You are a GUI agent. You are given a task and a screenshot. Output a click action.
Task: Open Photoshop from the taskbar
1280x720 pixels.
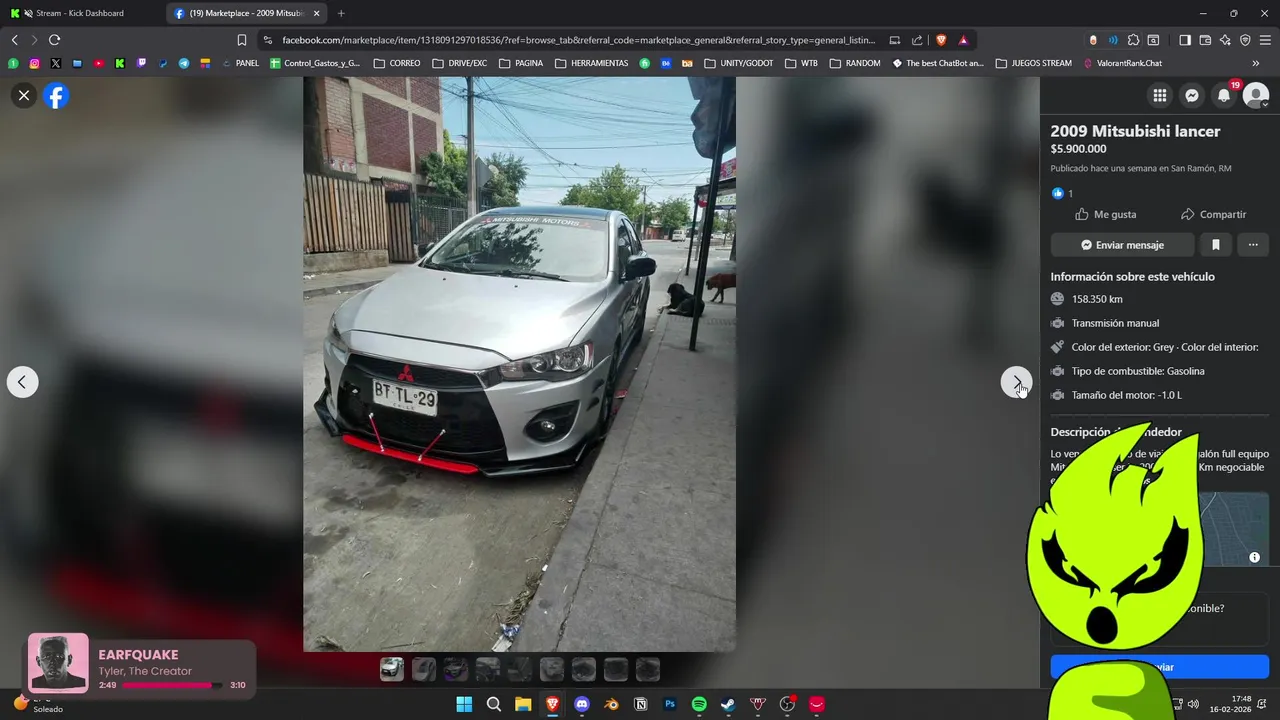pyautogui.click(x=670, y=704)
